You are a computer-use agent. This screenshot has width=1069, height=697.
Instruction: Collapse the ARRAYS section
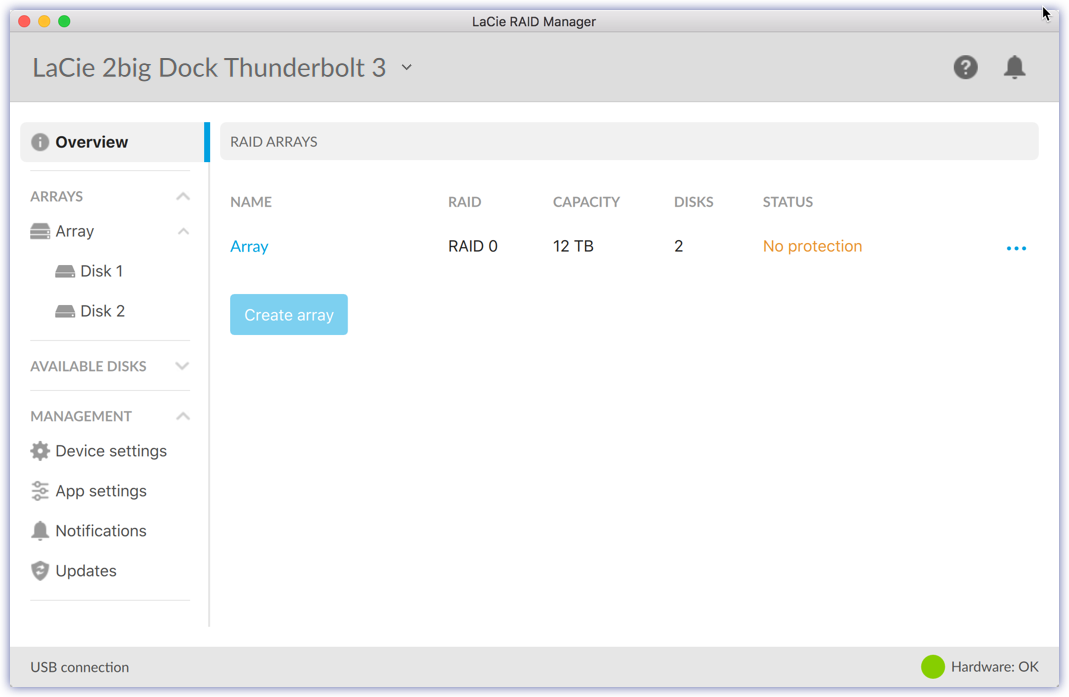point(183,197)
